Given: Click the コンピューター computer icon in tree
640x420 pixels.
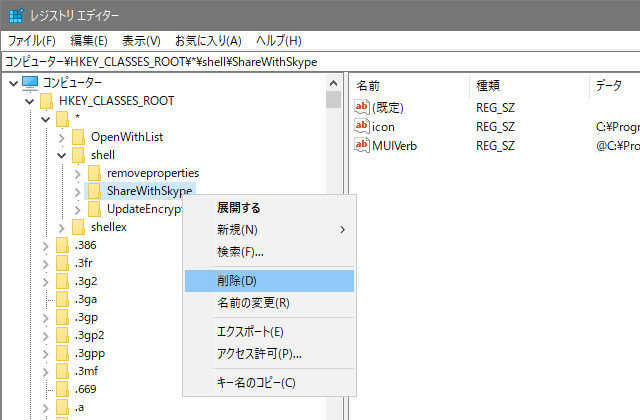Looking at the screenshot, I should [30, 82].
